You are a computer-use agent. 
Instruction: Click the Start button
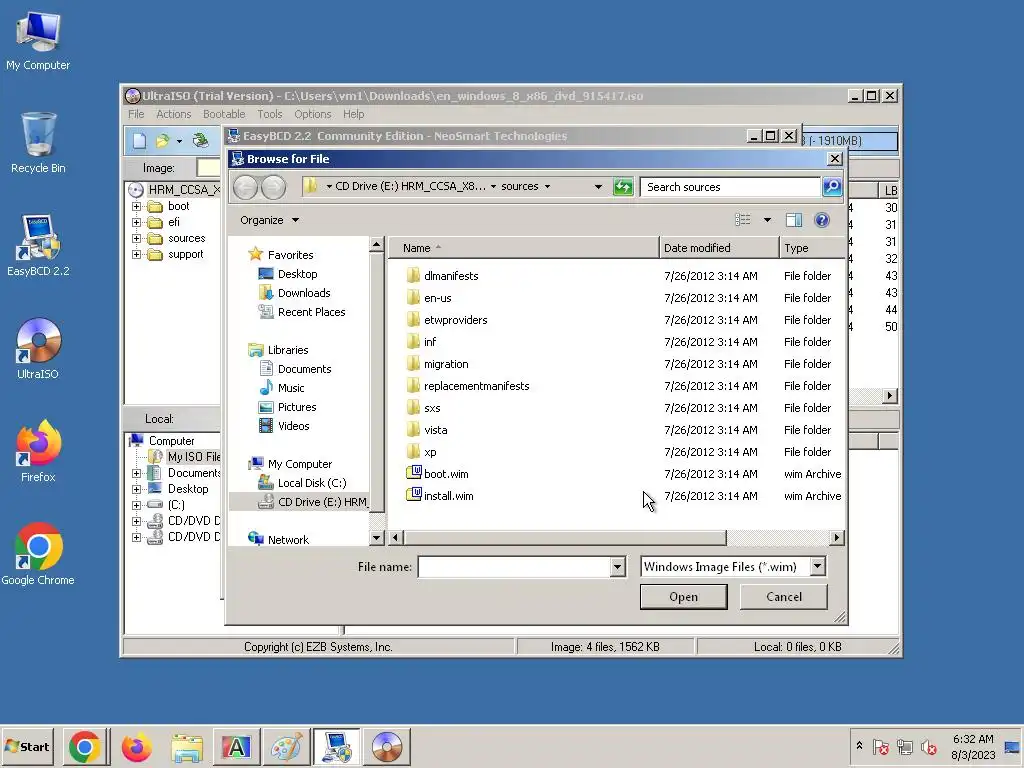pos(27,746)
